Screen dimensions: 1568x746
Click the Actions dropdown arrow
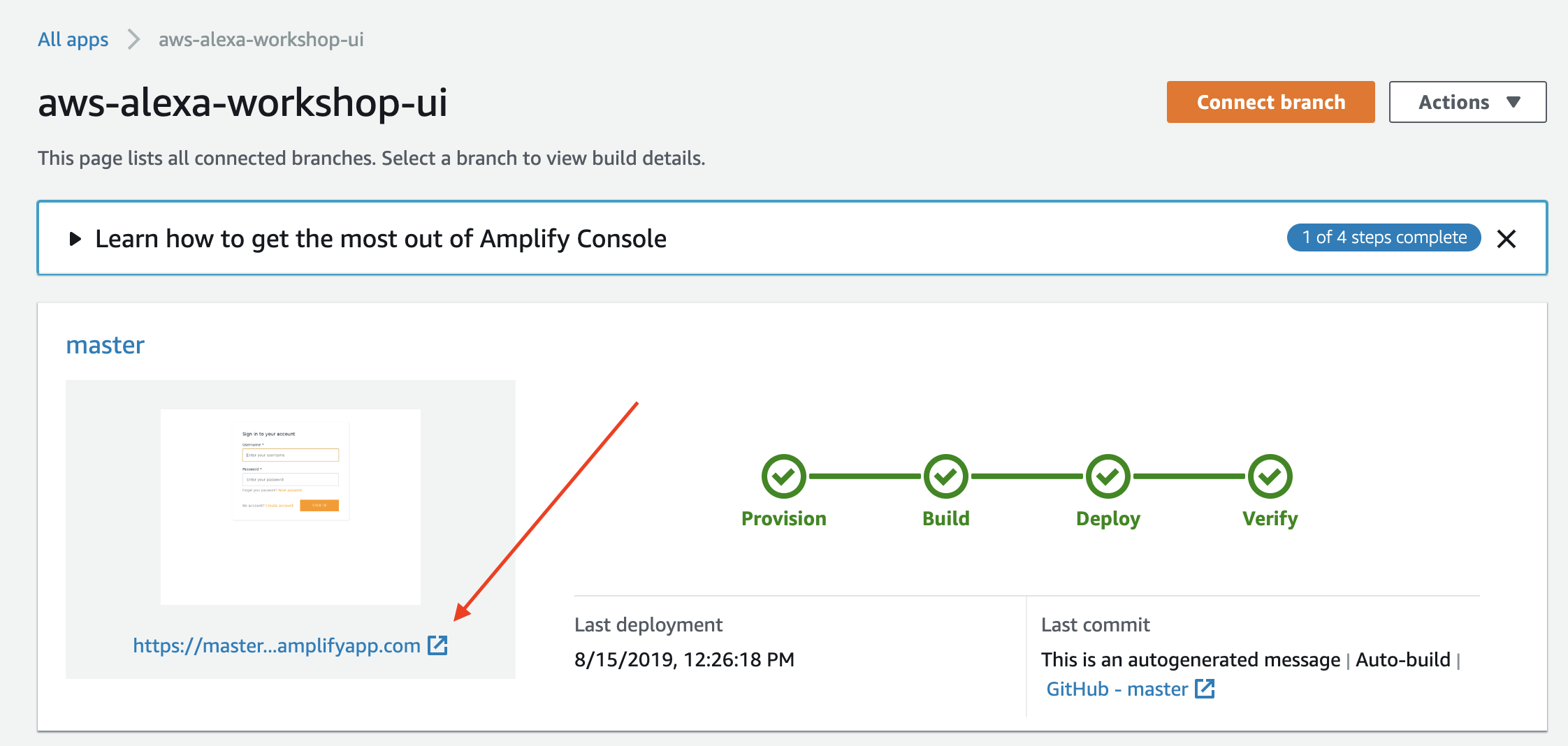pyautogui.click(x=1513, y=103)
